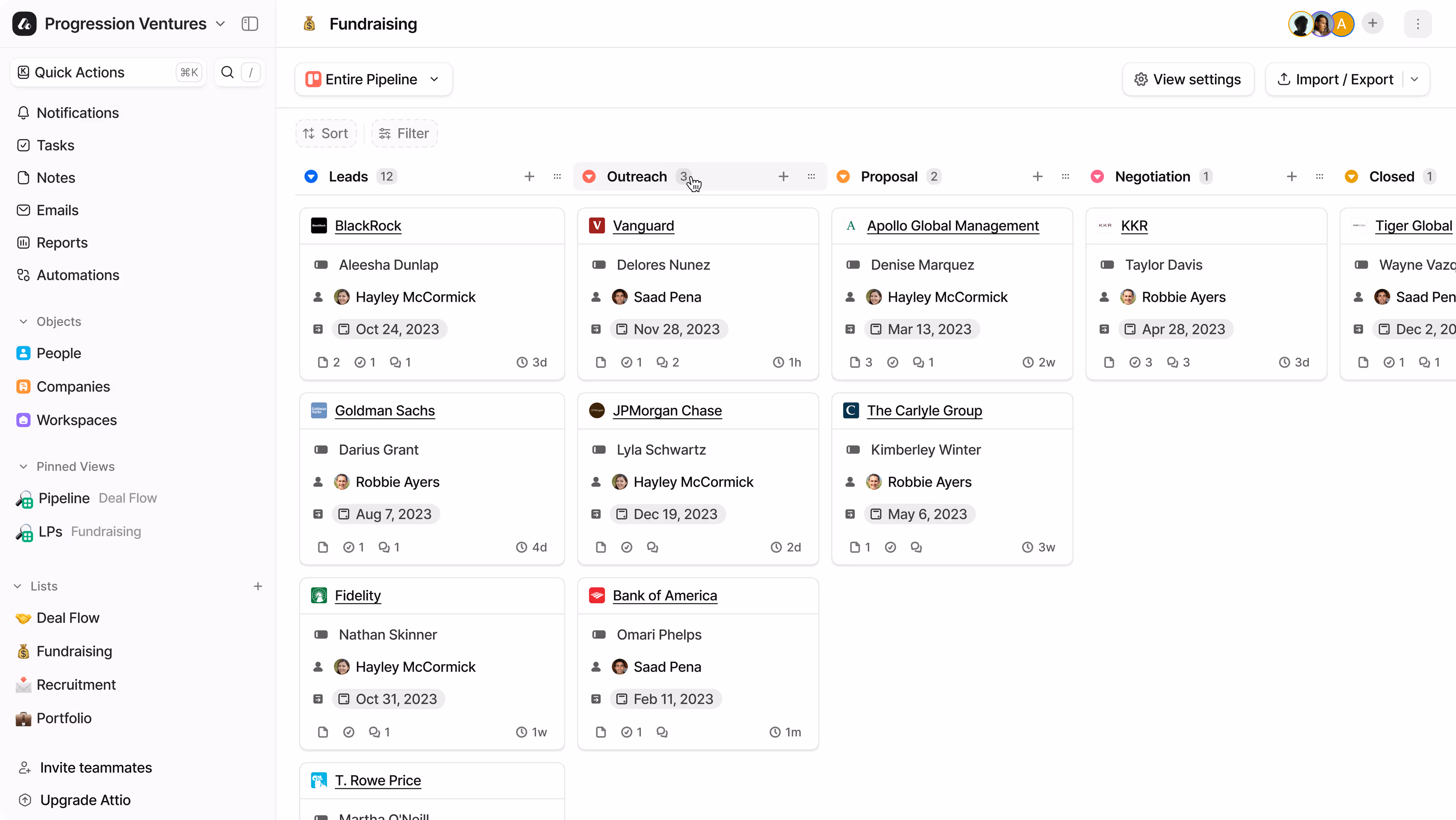Open Reports using the bar-chart icon
The width and height of the screenshot is (1456, 820).
coord(23,243)
